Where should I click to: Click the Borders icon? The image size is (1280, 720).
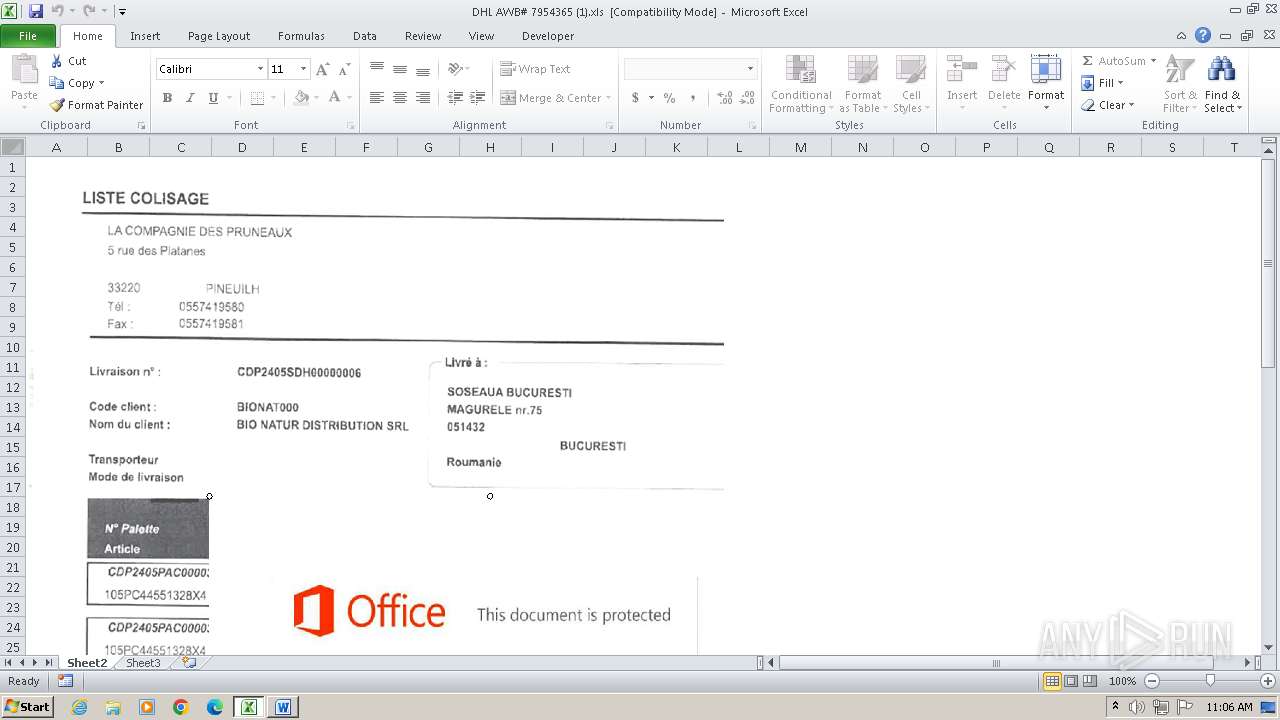point(257,98)
